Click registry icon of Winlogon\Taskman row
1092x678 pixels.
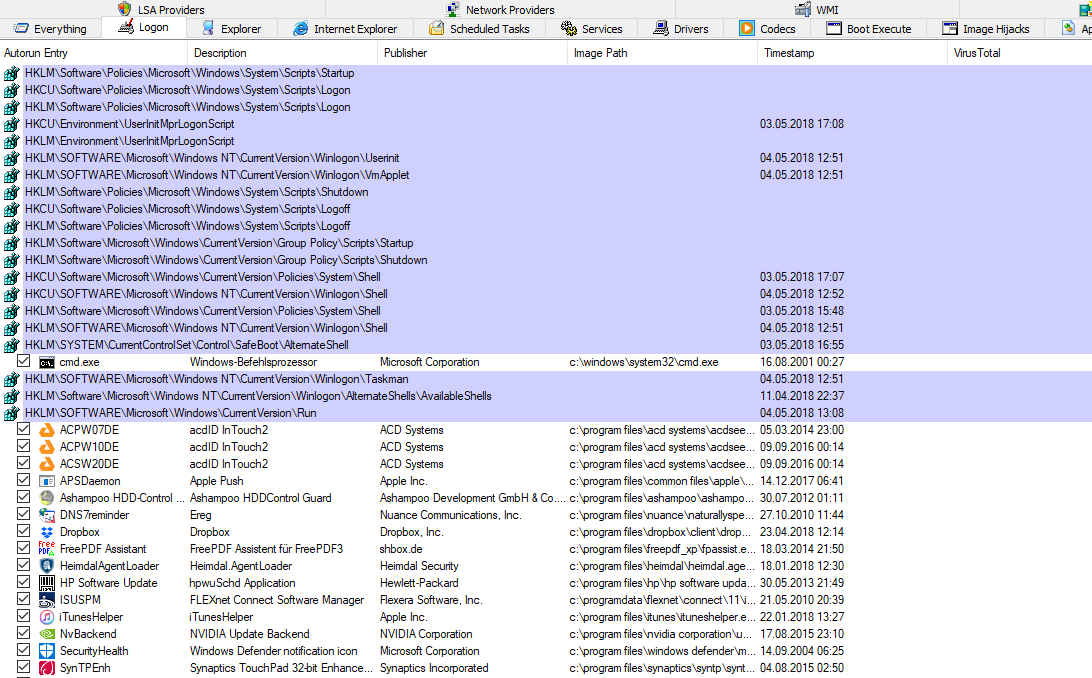pos(11,379)
